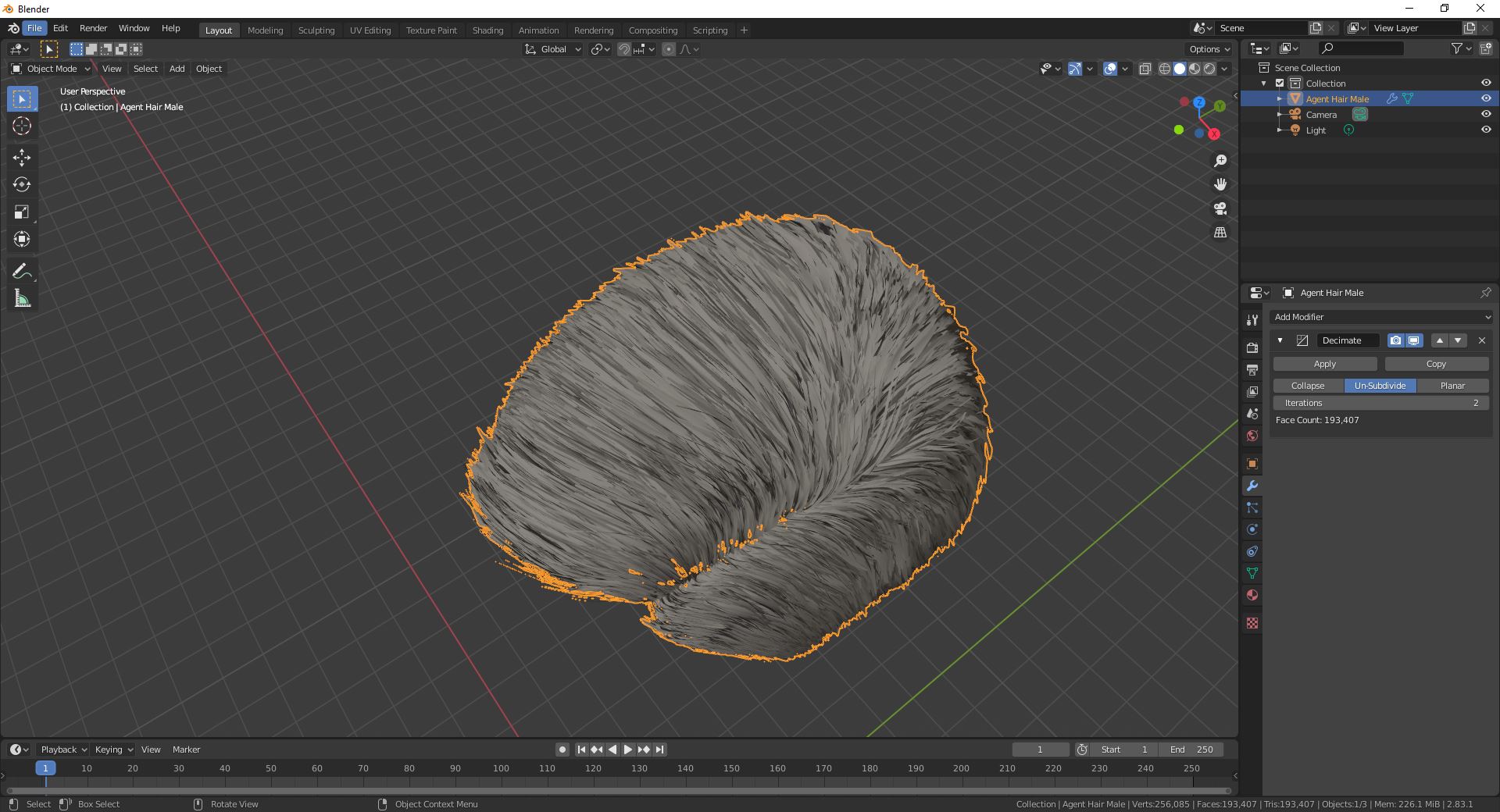Open the Options dropdown in header

point(1209,49)
